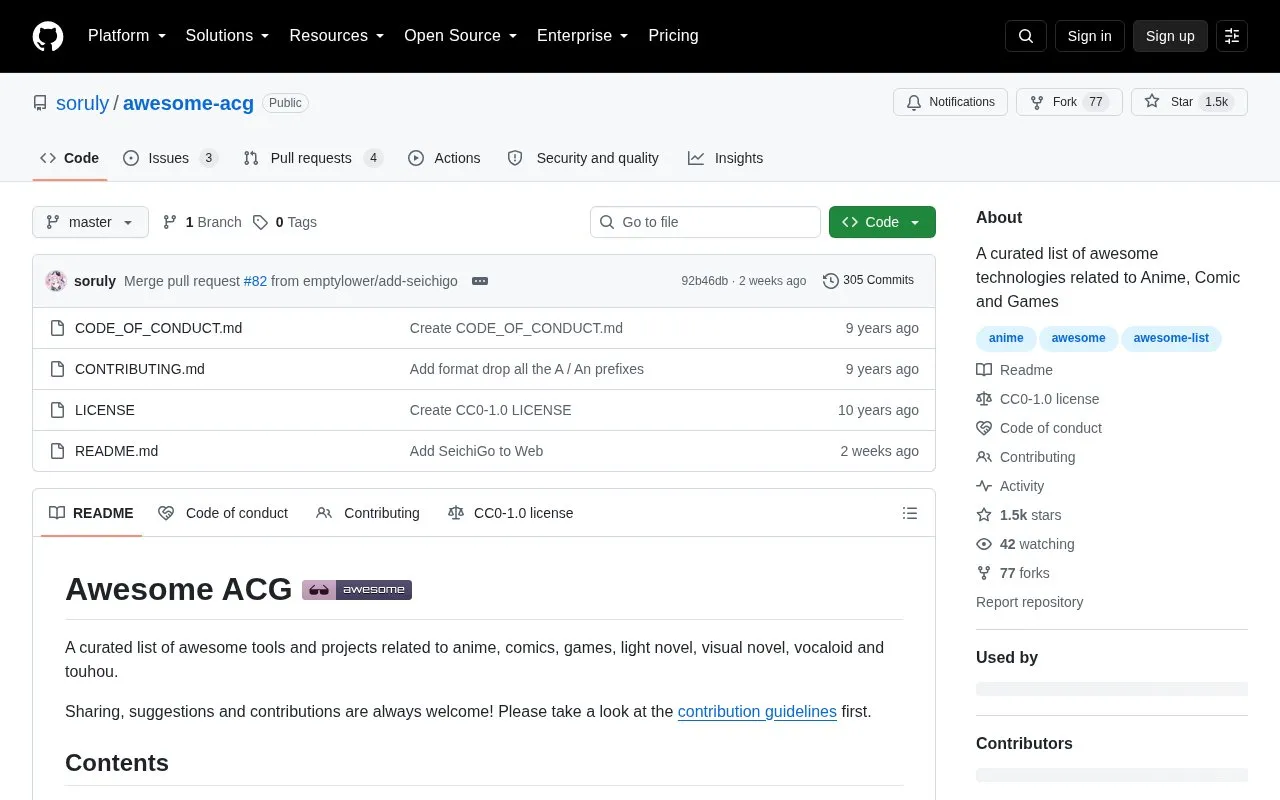
Task: Switch to the Pull requests tab
Action: pyautogui.click(x=313, y=158)
